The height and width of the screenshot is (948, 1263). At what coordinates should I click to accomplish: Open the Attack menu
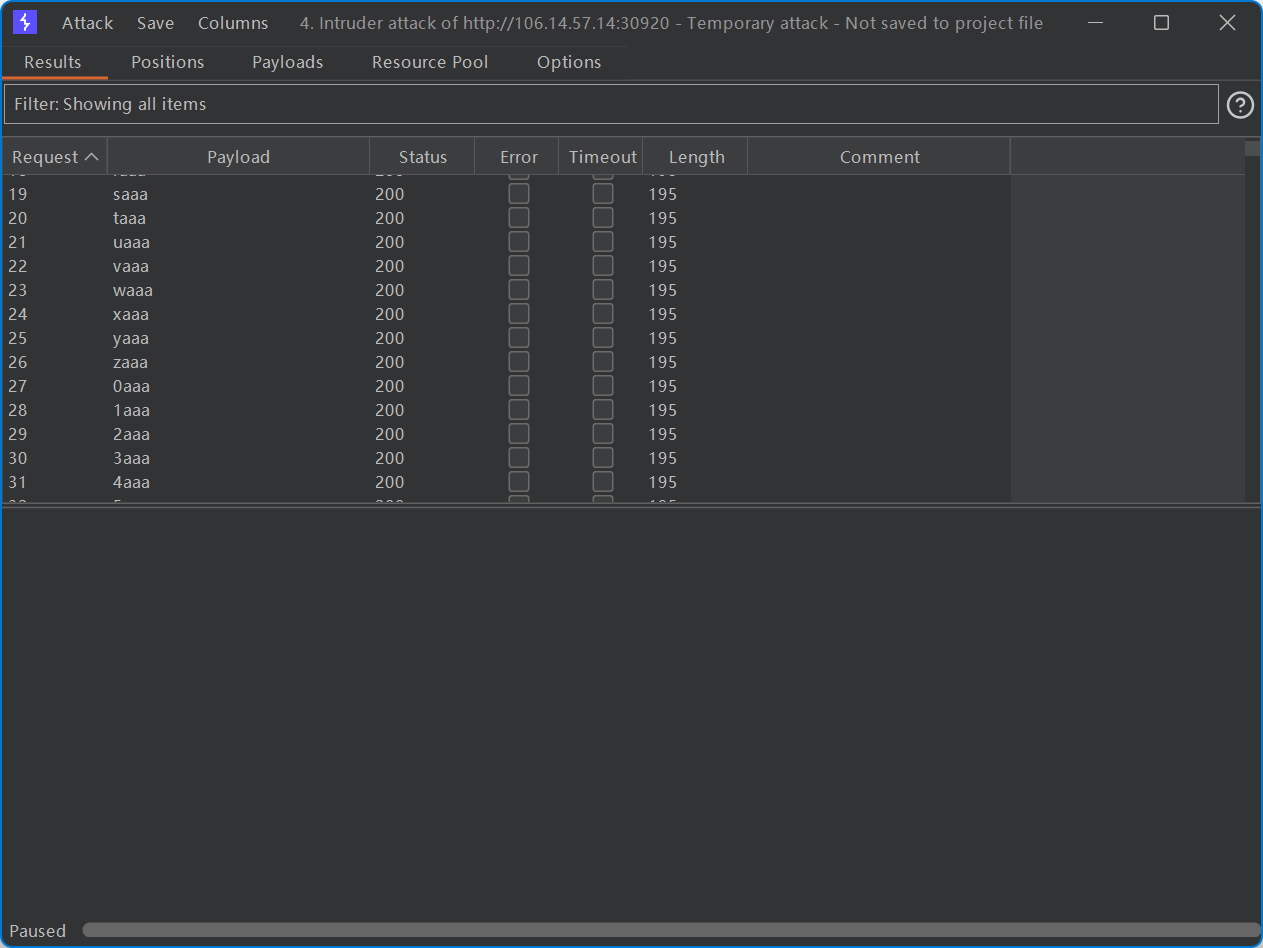(x=88, y=23)
